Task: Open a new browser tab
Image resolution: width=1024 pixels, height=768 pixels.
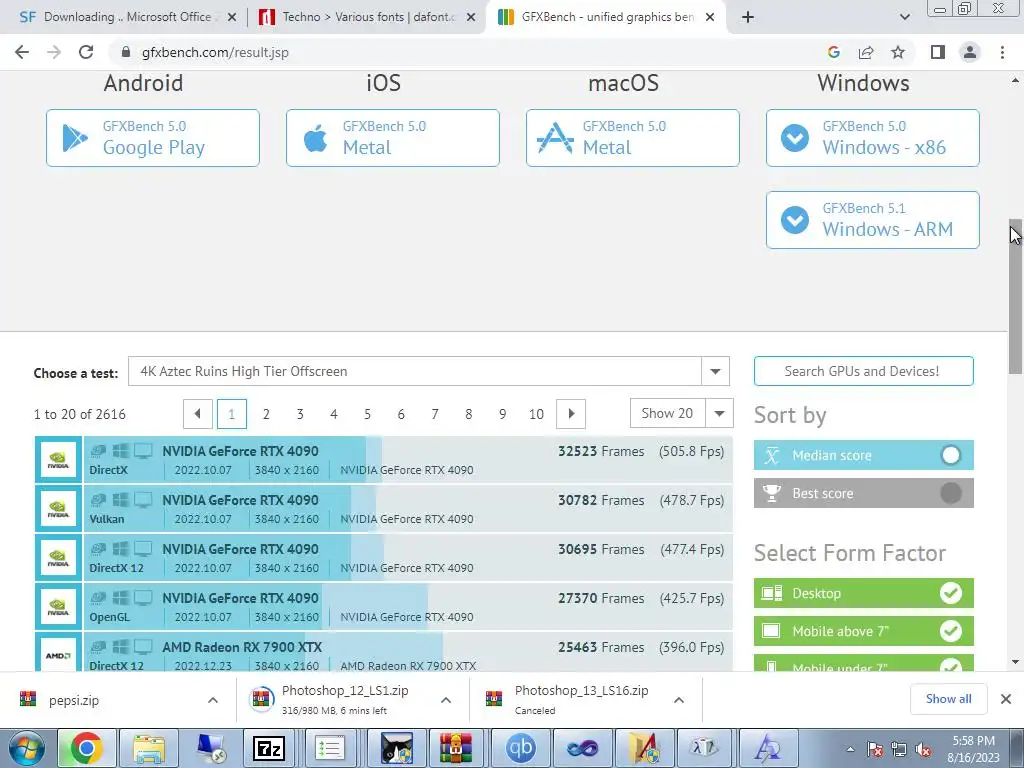Action: point(748,17)
